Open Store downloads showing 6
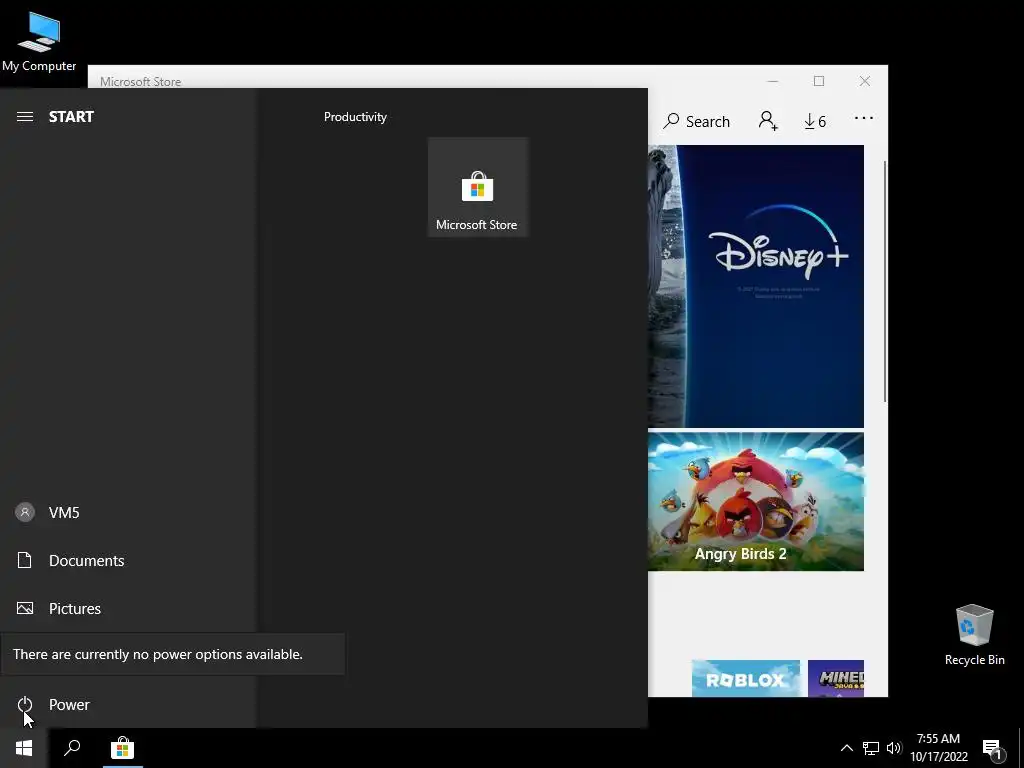This screenshot has width=1024, height=768. 815,121
